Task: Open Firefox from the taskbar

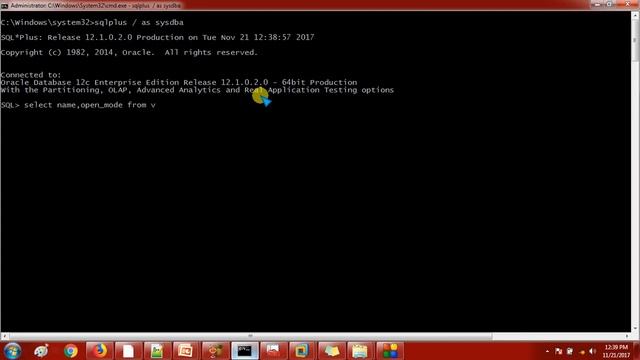Action: (99, 351)
